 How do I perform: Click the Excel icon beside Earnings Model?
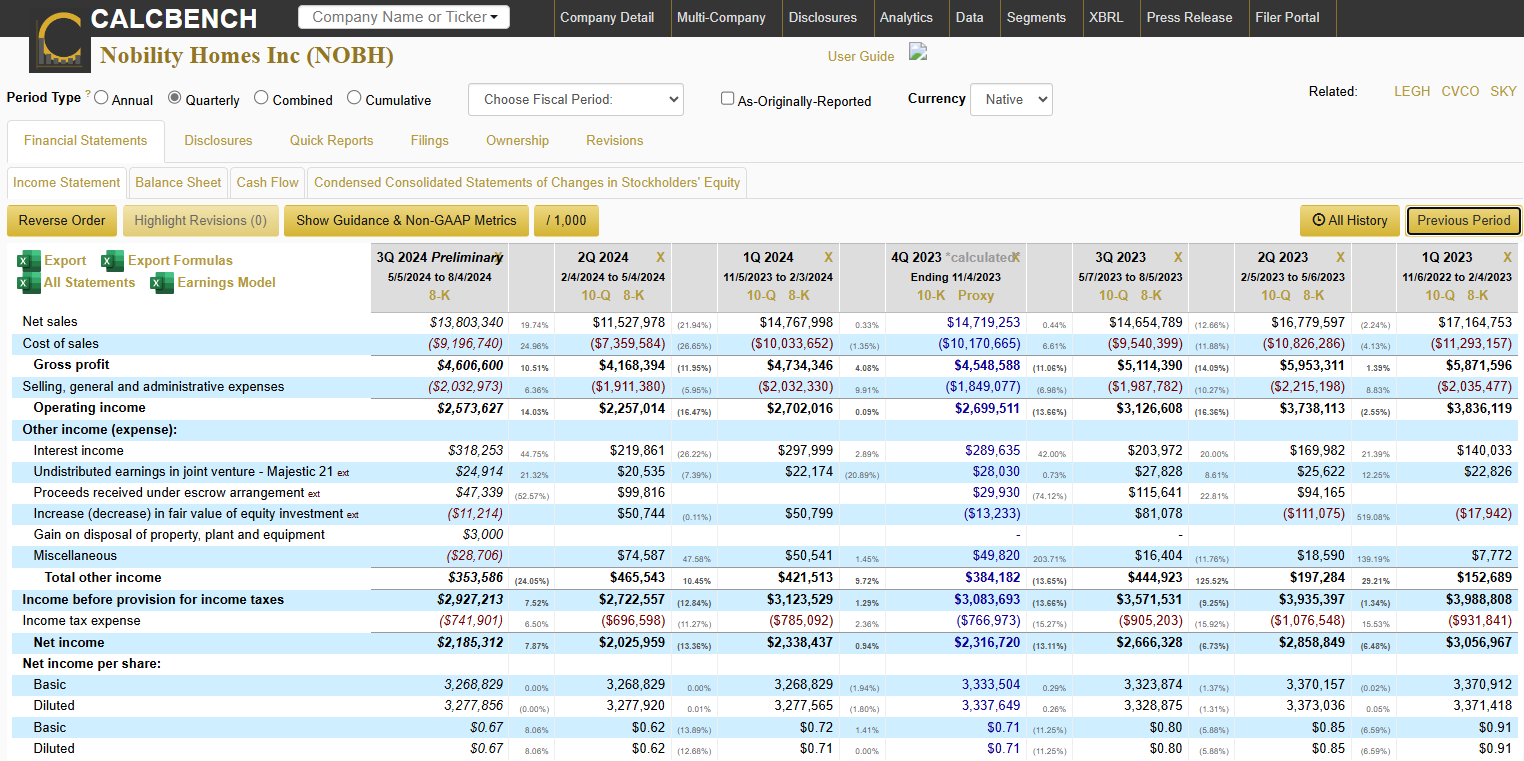(x=162, y=283)
